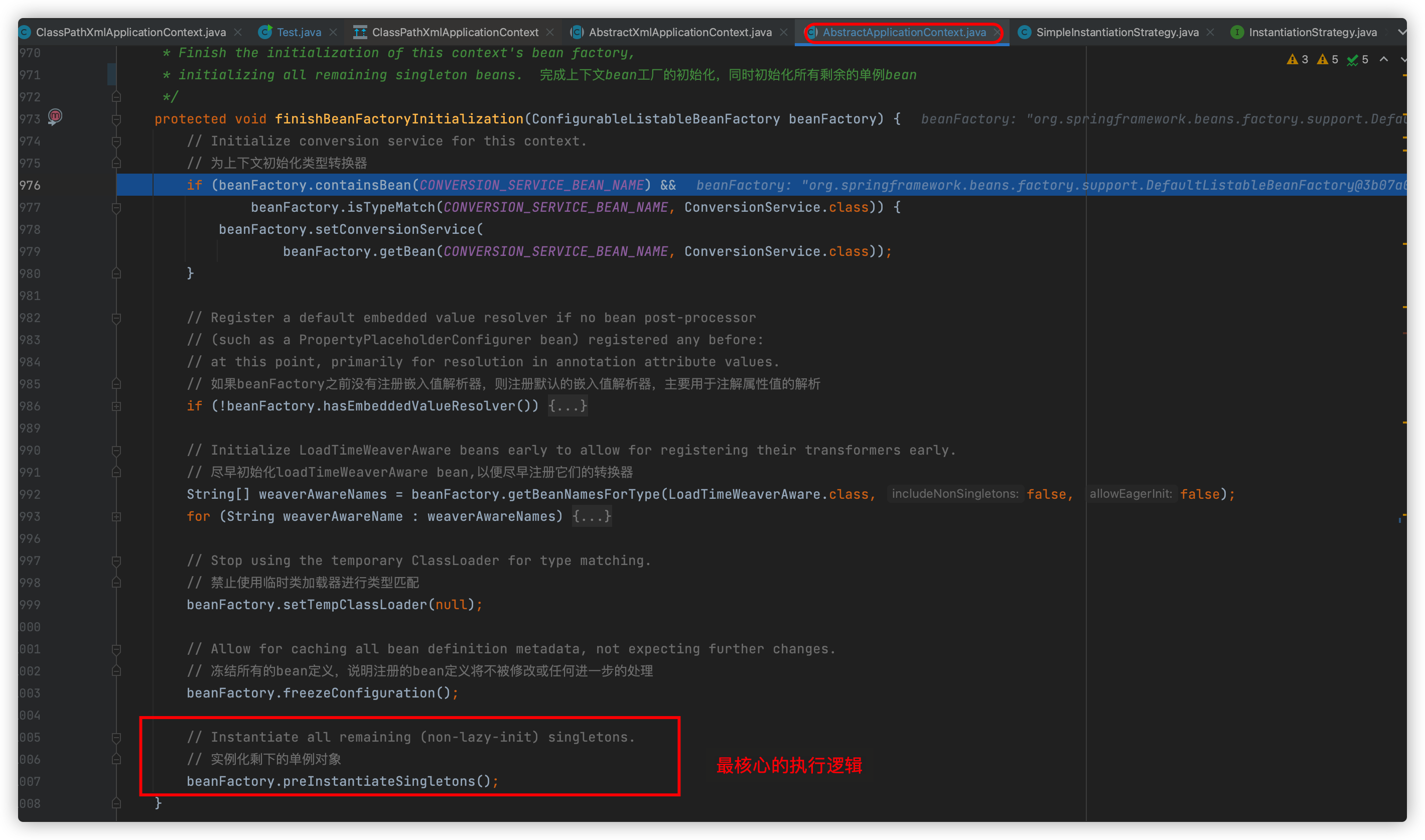The height and width of the screenshot is (840, 1425).
Task: Click the method breakpoint icon at line 973
Action: coord(55,116)
